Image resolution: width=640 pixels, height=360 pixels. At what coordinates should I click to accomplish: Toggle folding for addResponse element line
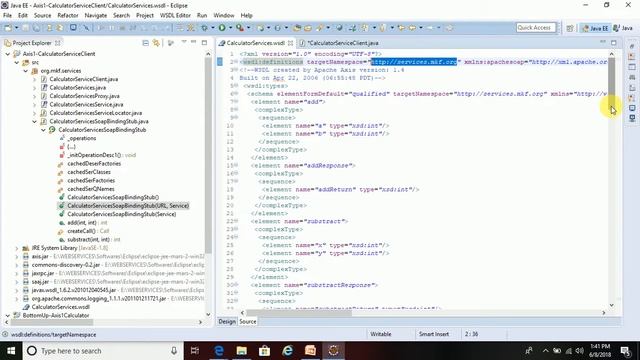[236, 166]
